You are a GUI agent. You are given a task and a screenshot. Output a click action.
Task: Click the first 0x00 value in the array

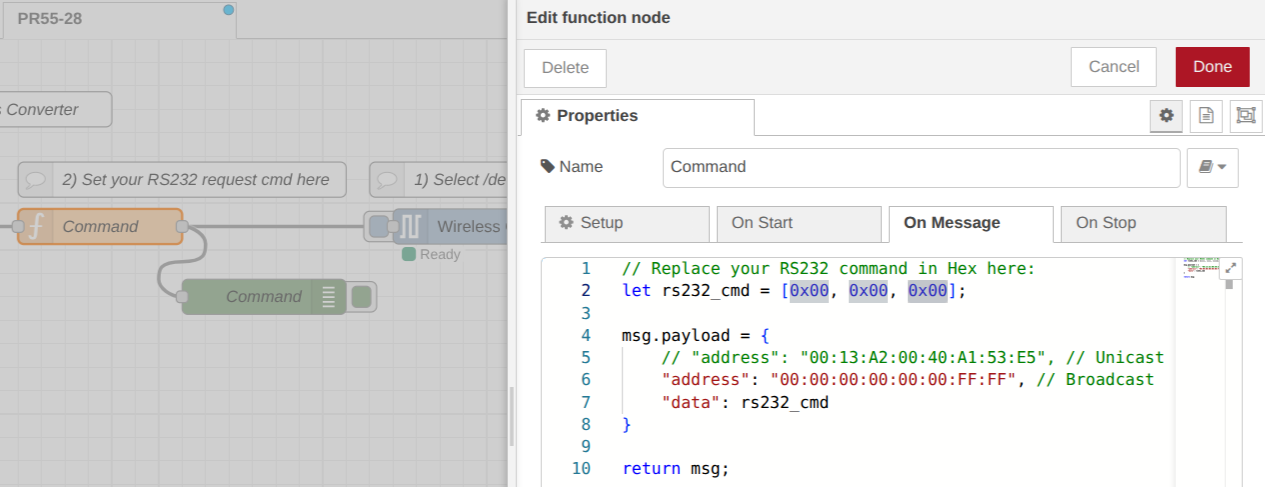click(x=809, y=291)
